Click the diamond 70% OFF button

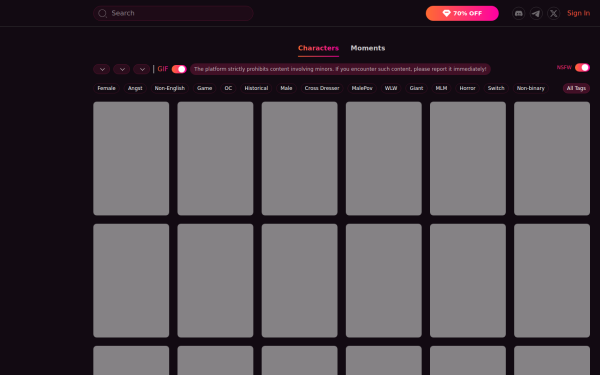462,13
